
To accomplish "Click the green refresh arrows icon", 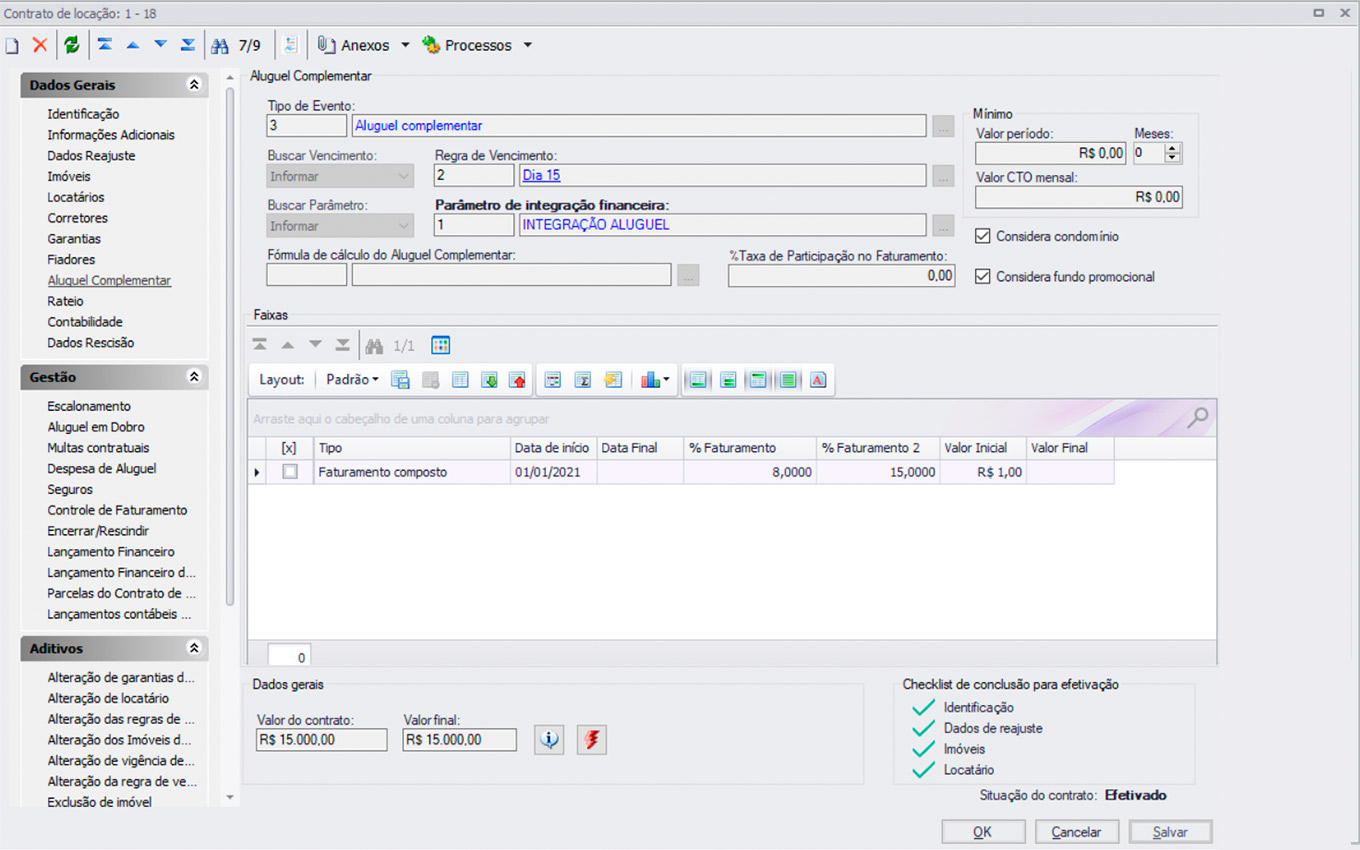I will tap(71, 45).
